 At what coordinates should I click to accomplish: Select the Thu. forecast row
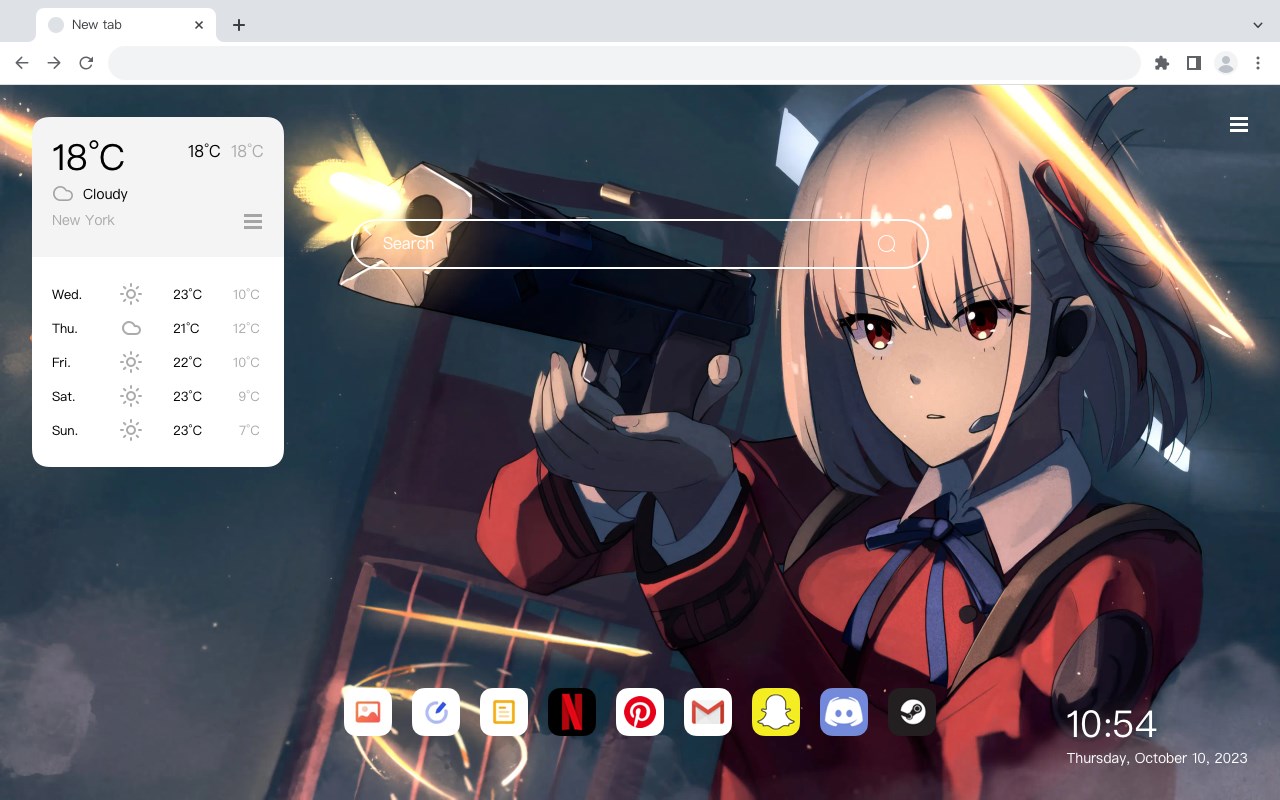click(x=158, y=328)
